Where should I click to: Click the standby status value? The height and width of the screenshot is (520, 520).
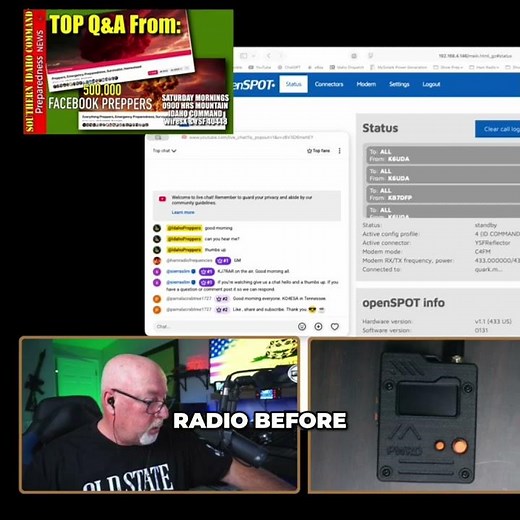pos(486,225)
